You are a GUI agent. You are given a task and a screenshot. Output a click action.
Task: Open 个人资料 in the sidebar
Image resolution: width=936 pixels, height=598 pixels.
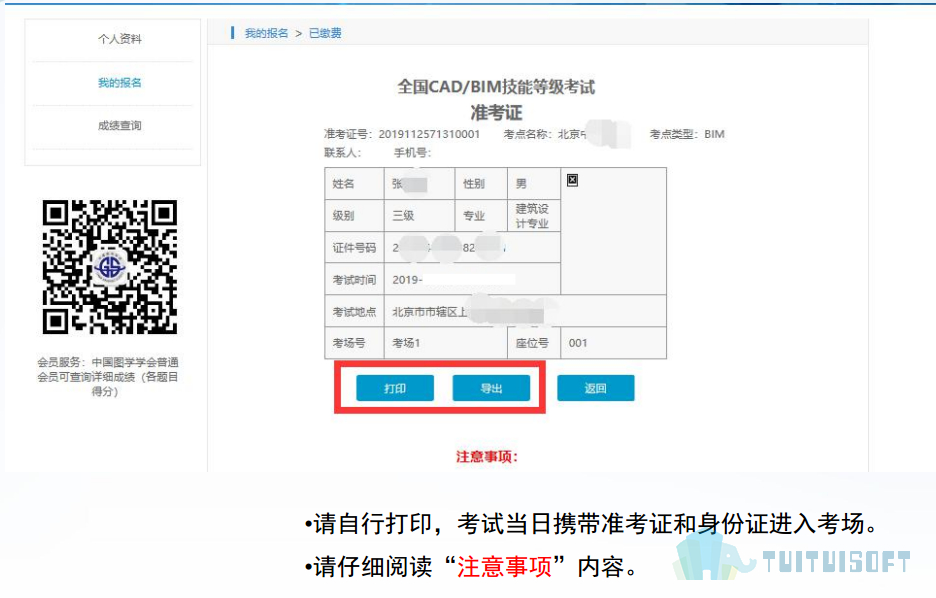coord(119,39)
